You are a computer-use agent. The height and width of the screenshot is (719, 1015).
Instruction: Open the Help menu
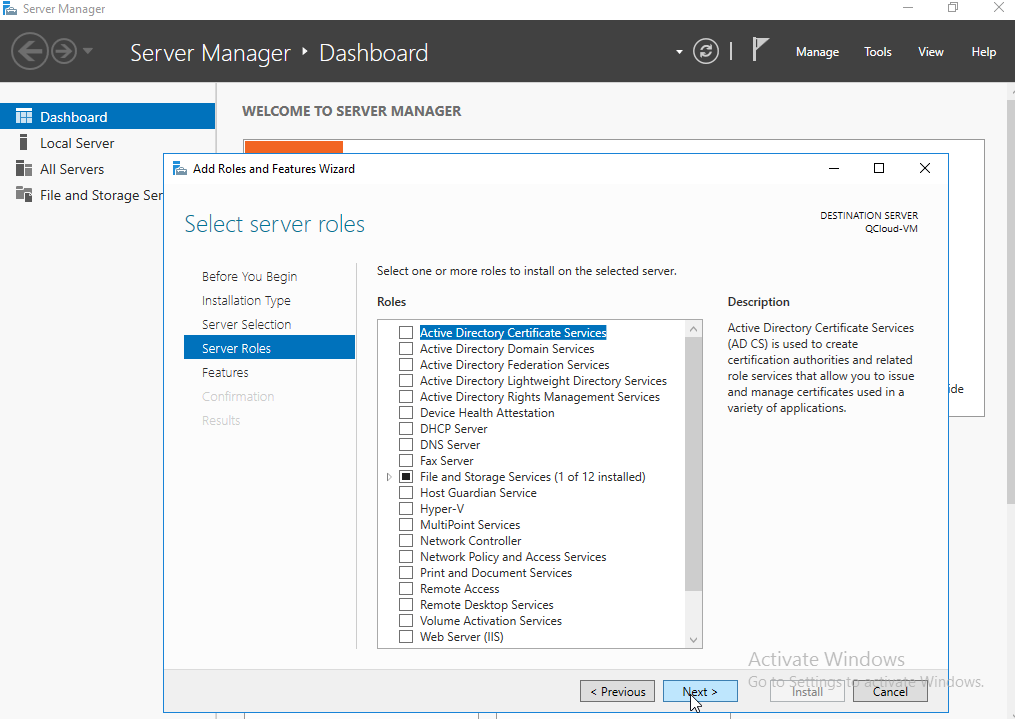(x=983, y=52)
